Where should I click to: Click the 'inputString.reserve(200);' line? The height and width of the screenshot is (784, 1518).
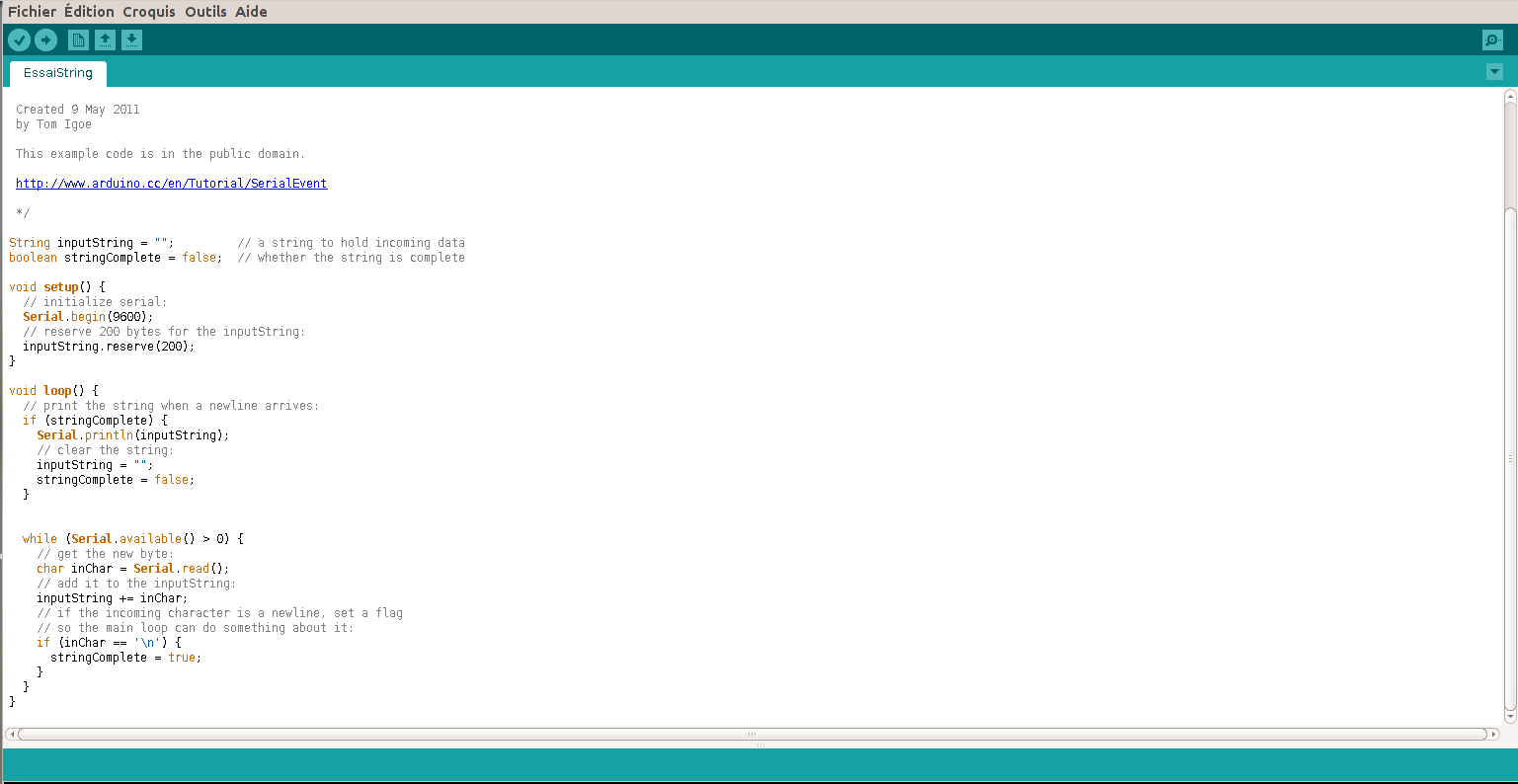pyautogui.click(x=109, y=347)
